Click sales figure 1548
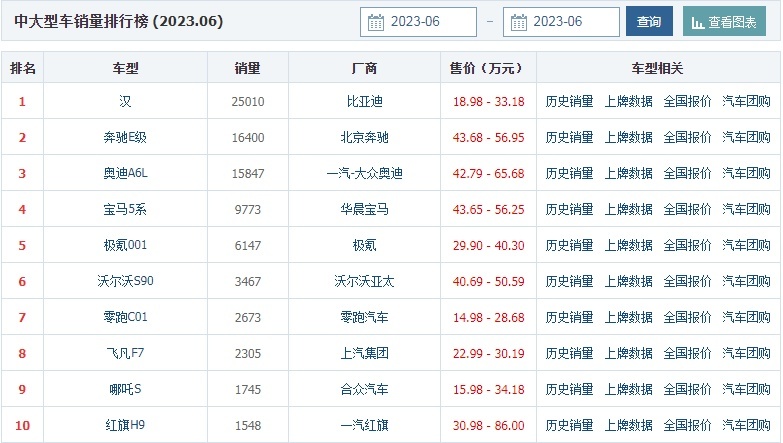 coord(248,426)
